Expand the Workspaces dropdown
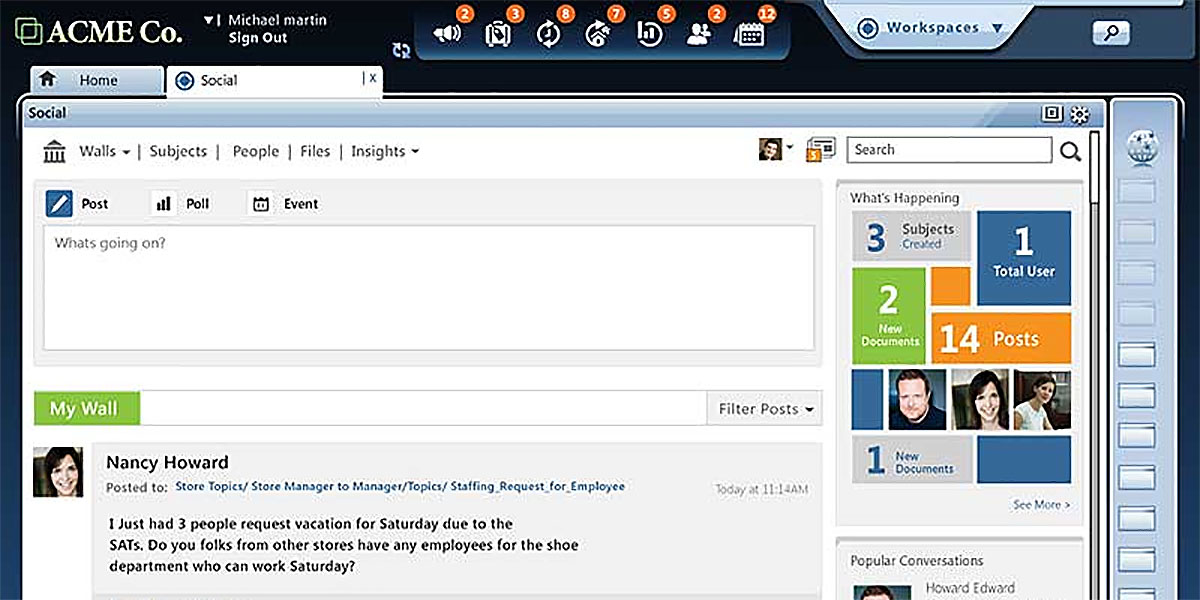The width and height of the screenshot is (1200, 600). [x=930, y=28]
